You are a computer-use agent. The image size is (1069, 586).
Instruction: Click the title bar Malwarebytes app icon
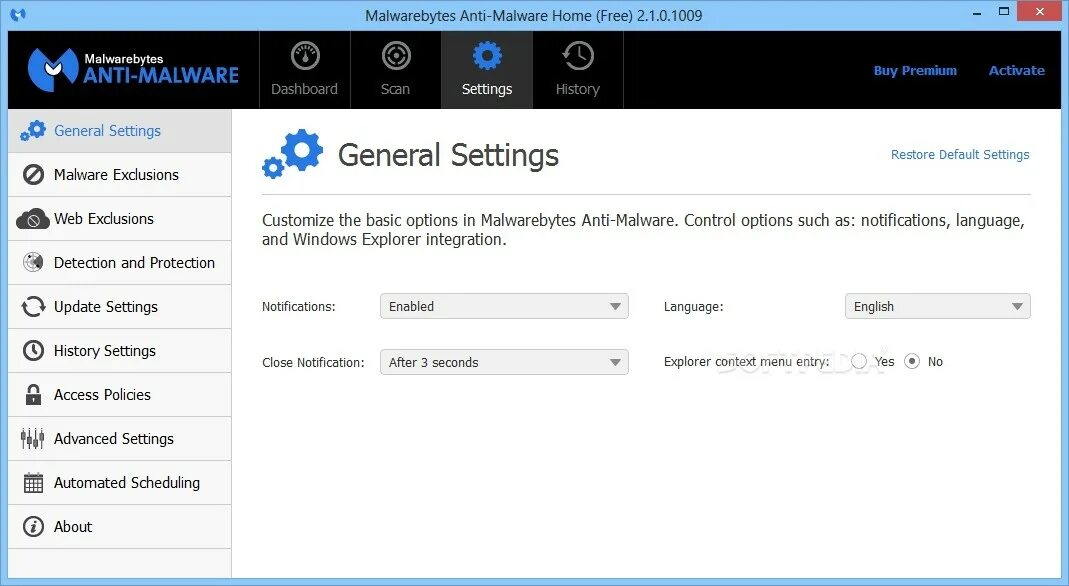point(18,14)
